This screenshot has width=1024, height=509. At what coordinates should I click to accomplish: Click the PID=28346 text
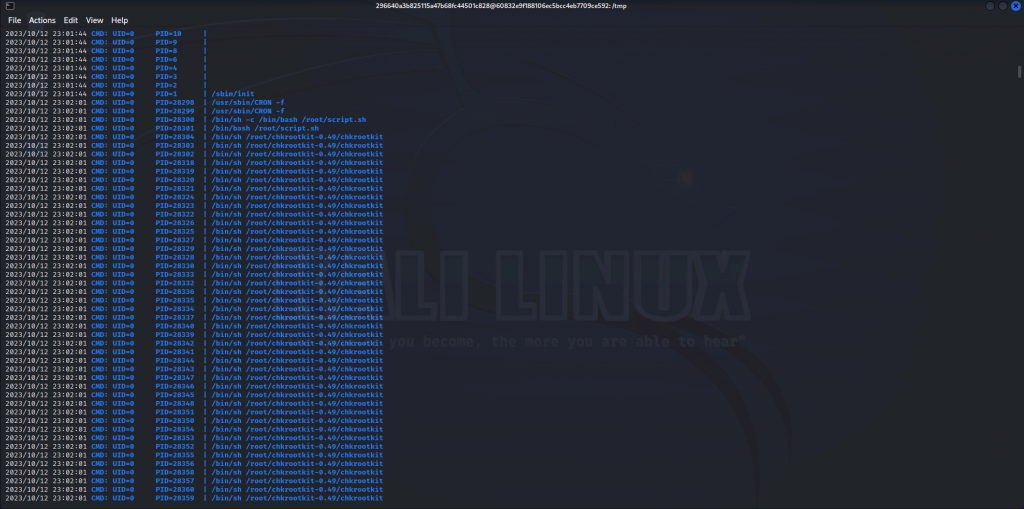175,386
